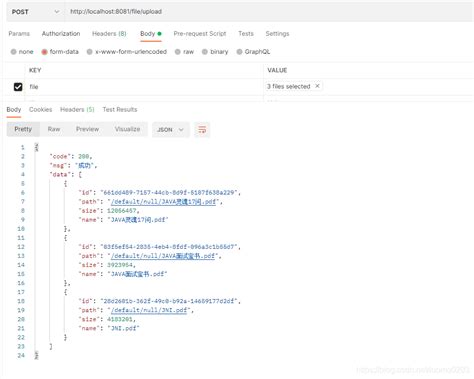Go to the Tests tab
This screenshot has width=474, height=379.
click(x=246, y=34)
